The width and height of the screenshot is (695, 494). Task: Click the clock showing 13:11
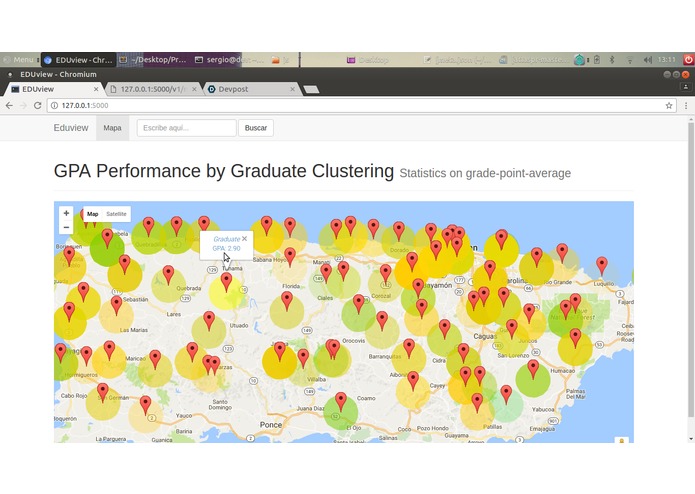tap(667, 59)
